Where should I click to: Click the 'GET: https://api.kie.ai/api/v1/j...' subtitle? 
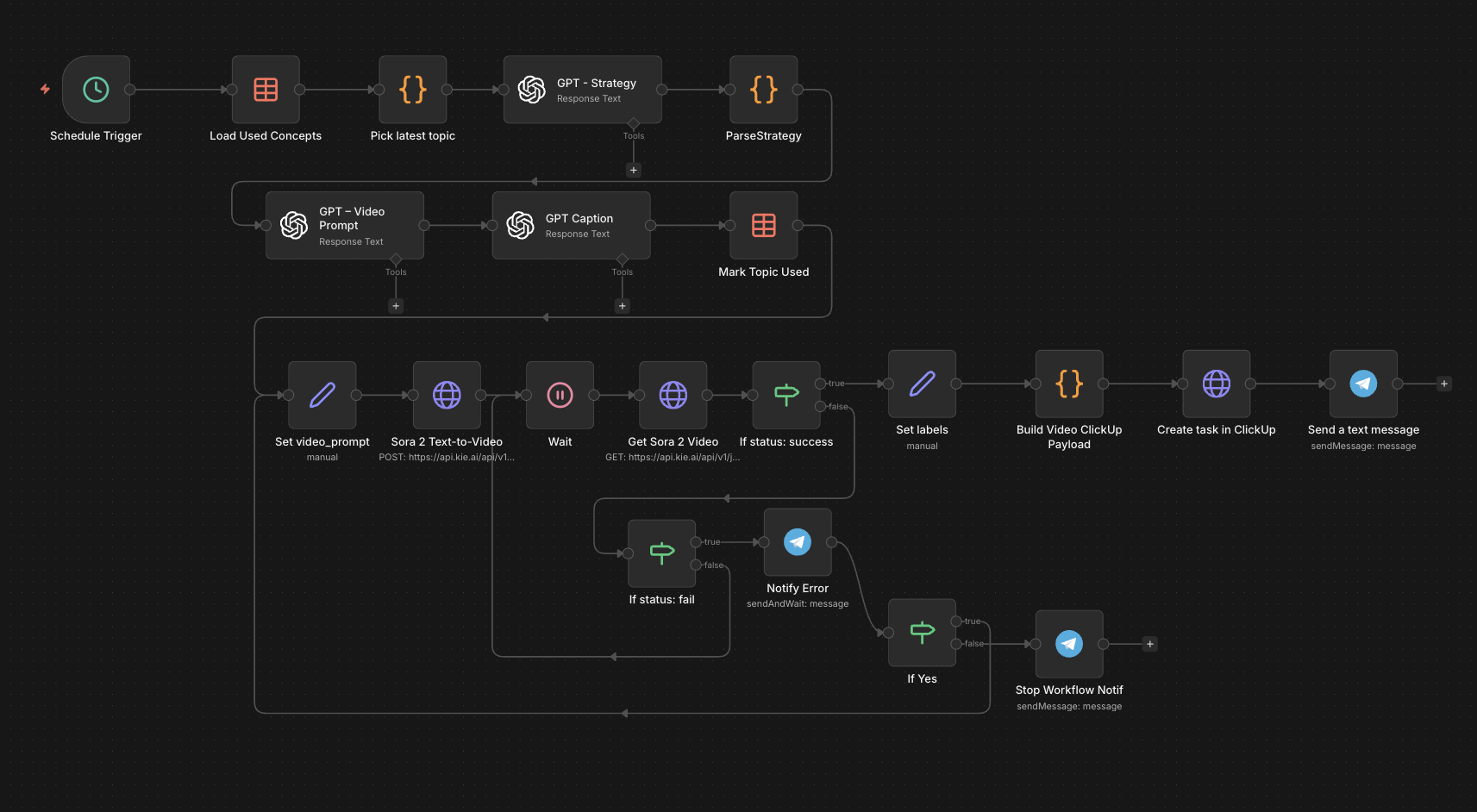(673, 457)
